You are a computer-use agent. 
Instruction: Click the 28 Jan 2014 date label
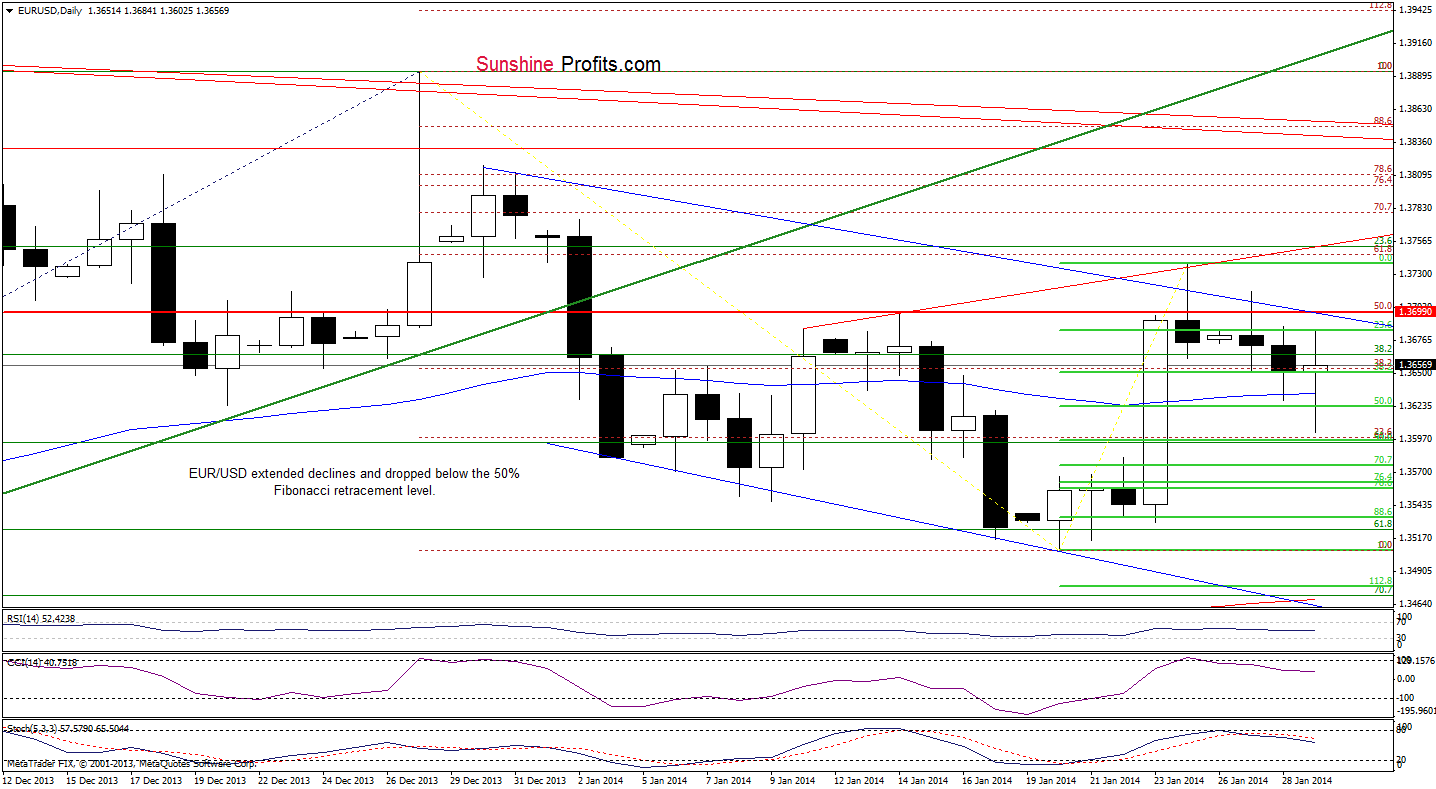pyautogui.click(x=1307, y=780)
